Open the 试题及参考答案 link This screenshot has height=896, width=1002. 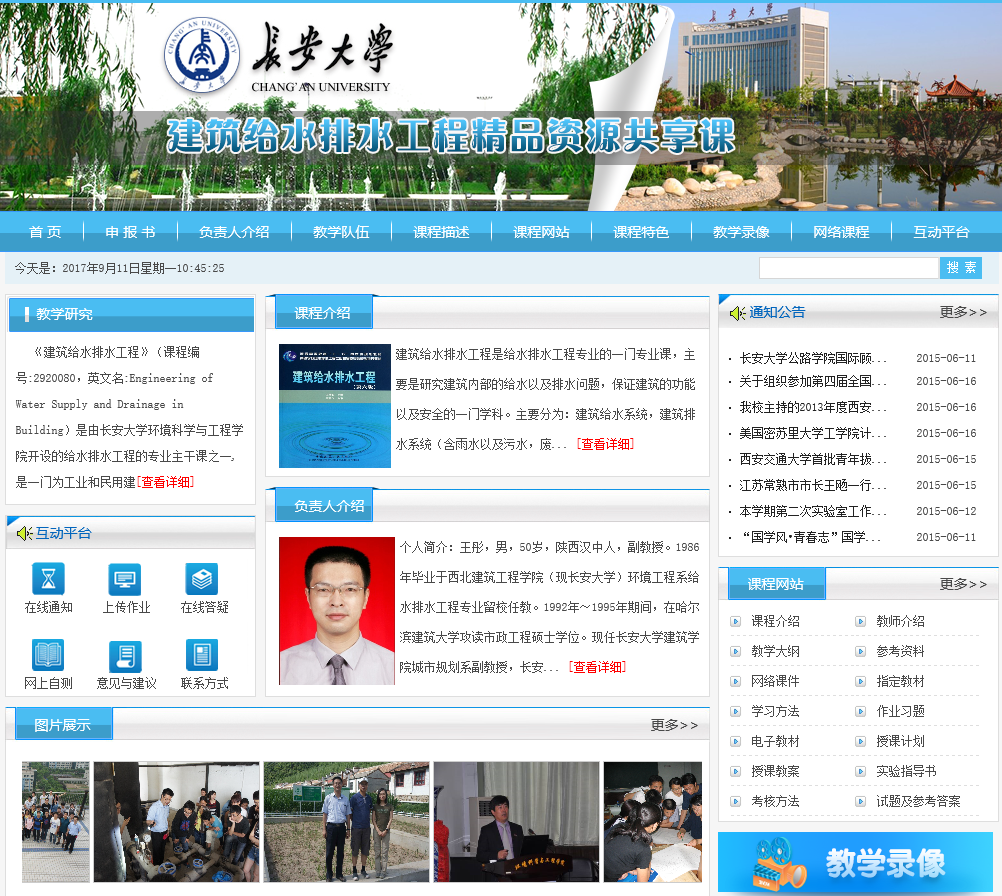[918, 801]
